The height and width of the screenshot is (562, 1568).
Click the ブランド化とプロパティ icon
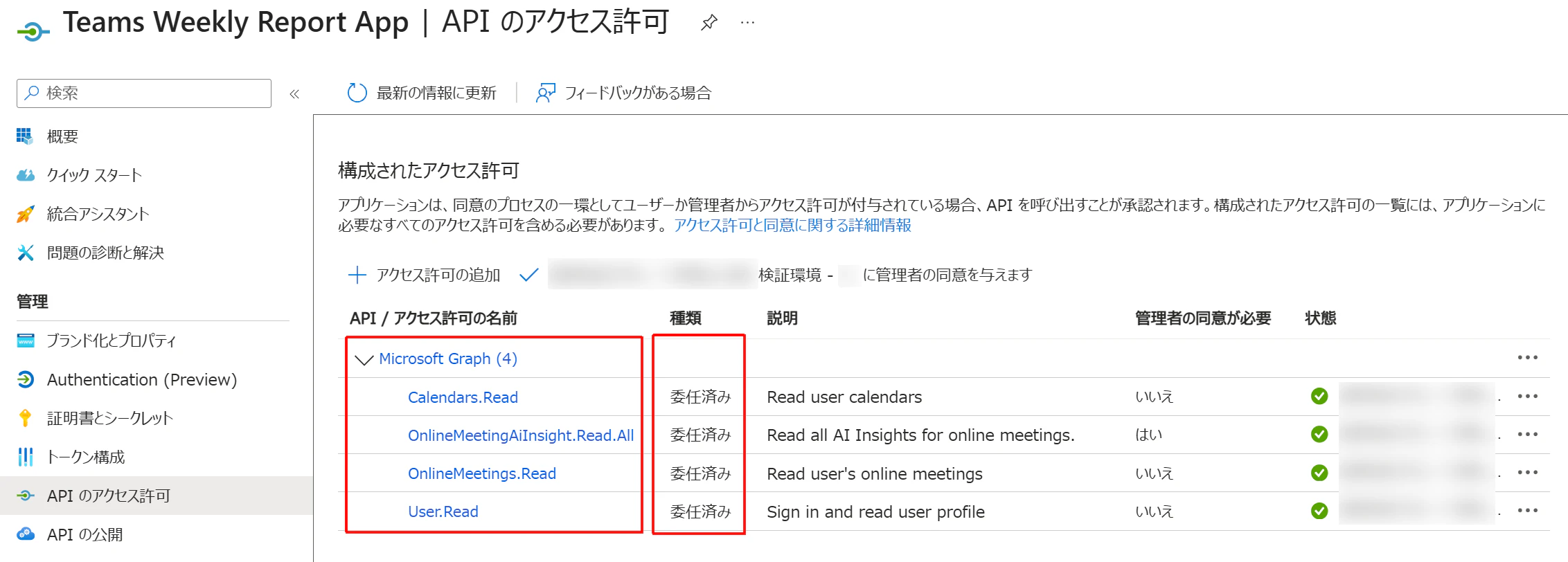point(26,341)
